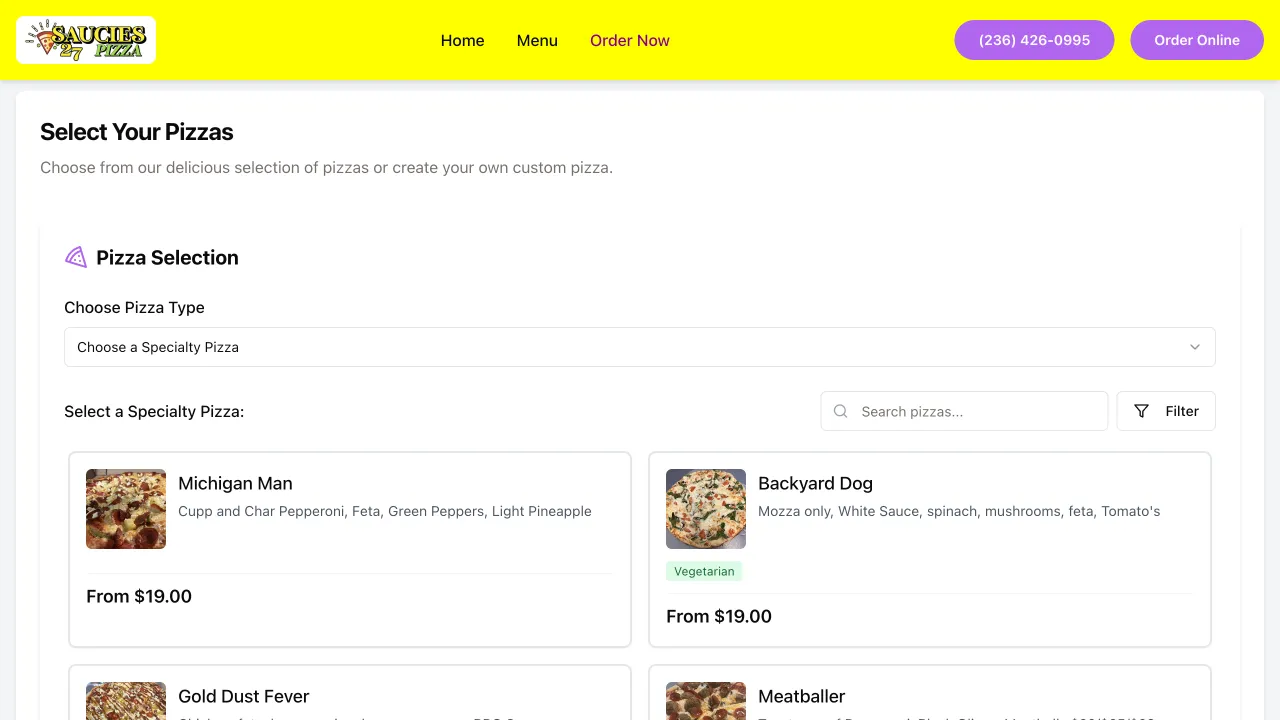Click the funnel icon on the Filter button
The image size is (1280, 720).
point(1141,411)
